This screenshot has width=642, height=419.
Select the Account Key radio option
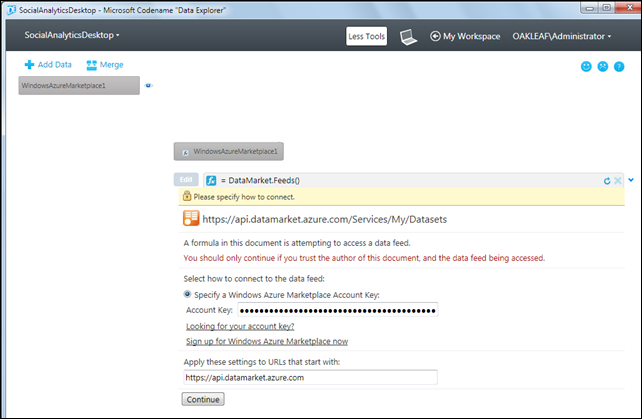click(188, 294)
